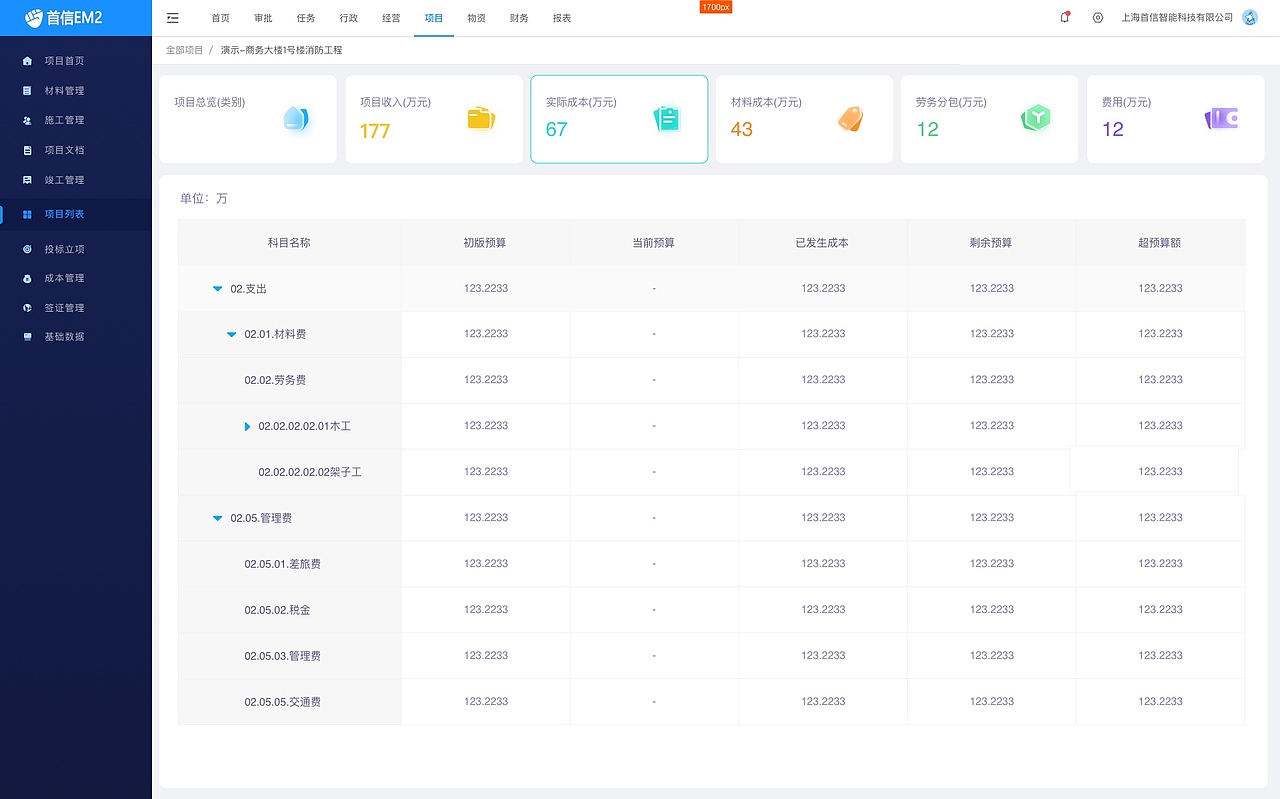Open the 报表 top menu

click(562, 19)
